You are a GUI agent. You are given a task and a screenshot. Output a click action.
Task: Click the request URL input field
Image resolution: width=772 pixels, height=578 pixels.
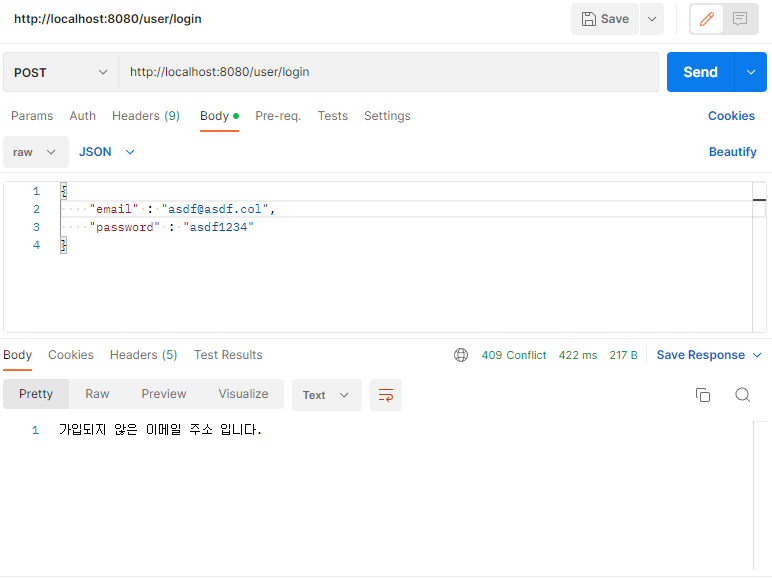388,72
